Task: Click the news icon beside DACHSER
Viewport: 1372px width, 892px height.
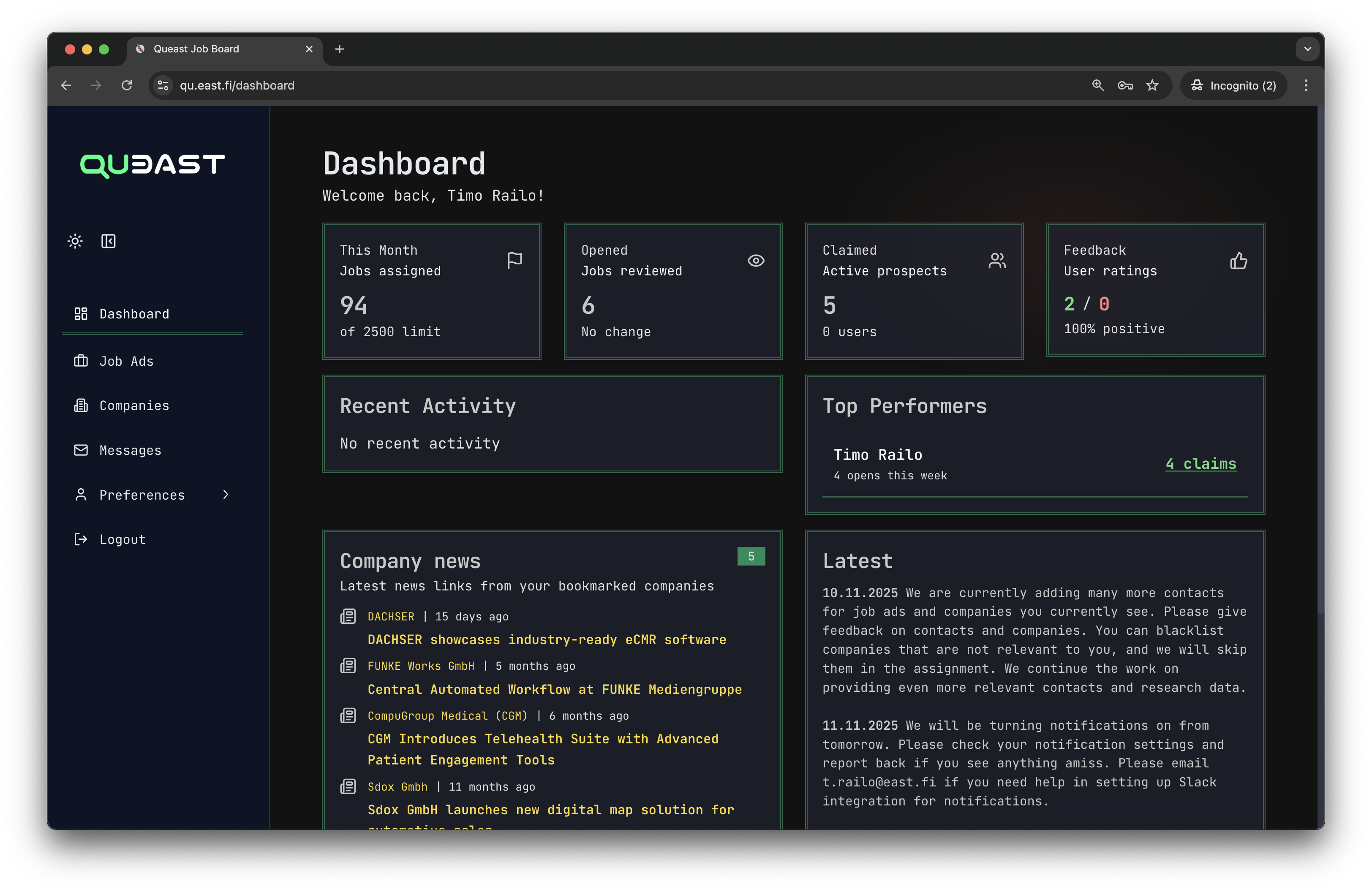Action: tap(348, 616)
